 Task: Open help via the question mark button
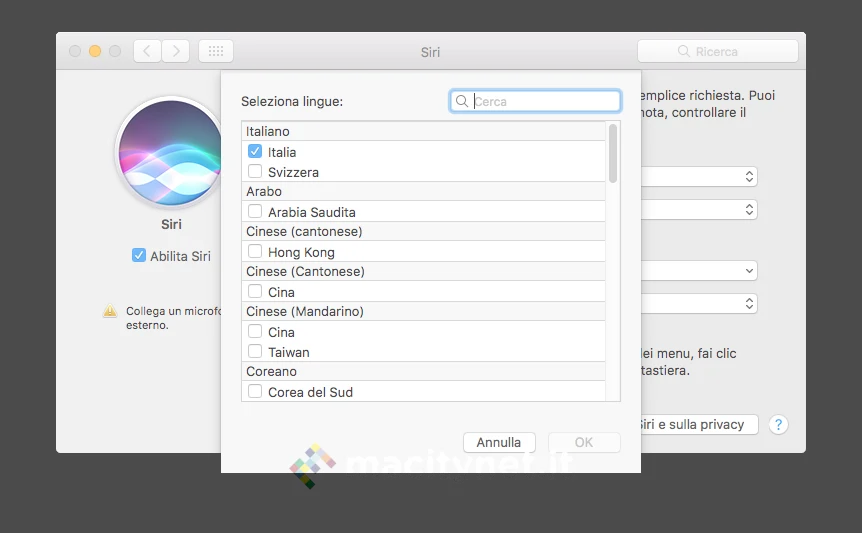pos(778,424)
